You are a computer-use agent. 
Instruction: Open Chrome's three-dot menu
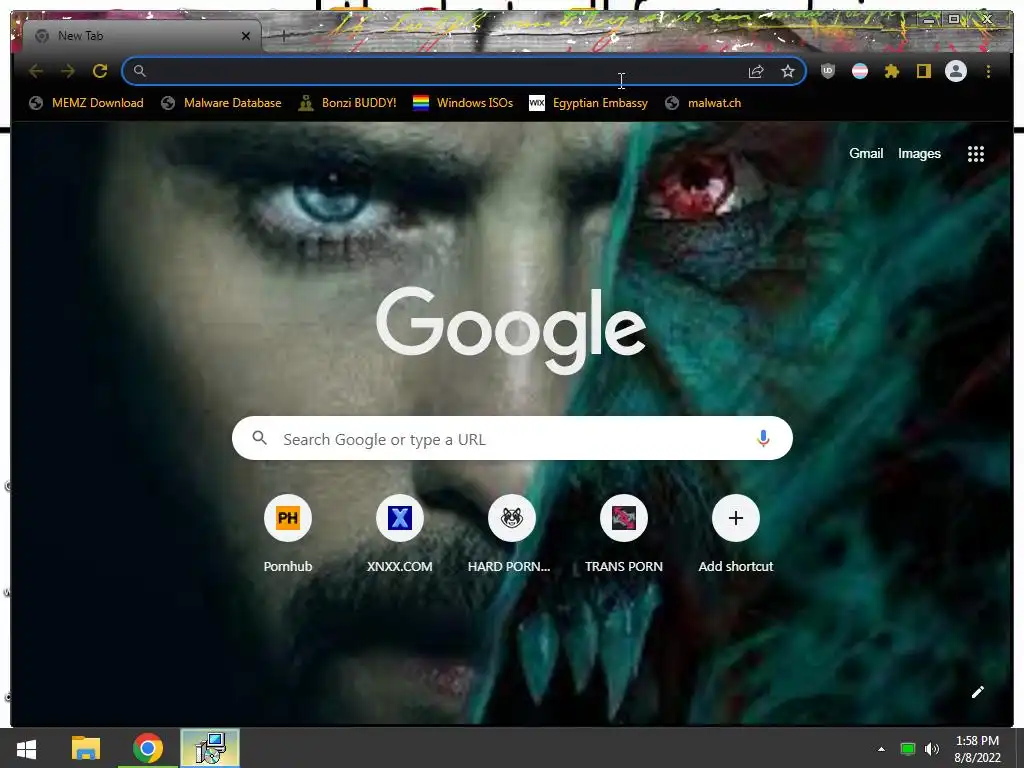(x=988, y=71)
